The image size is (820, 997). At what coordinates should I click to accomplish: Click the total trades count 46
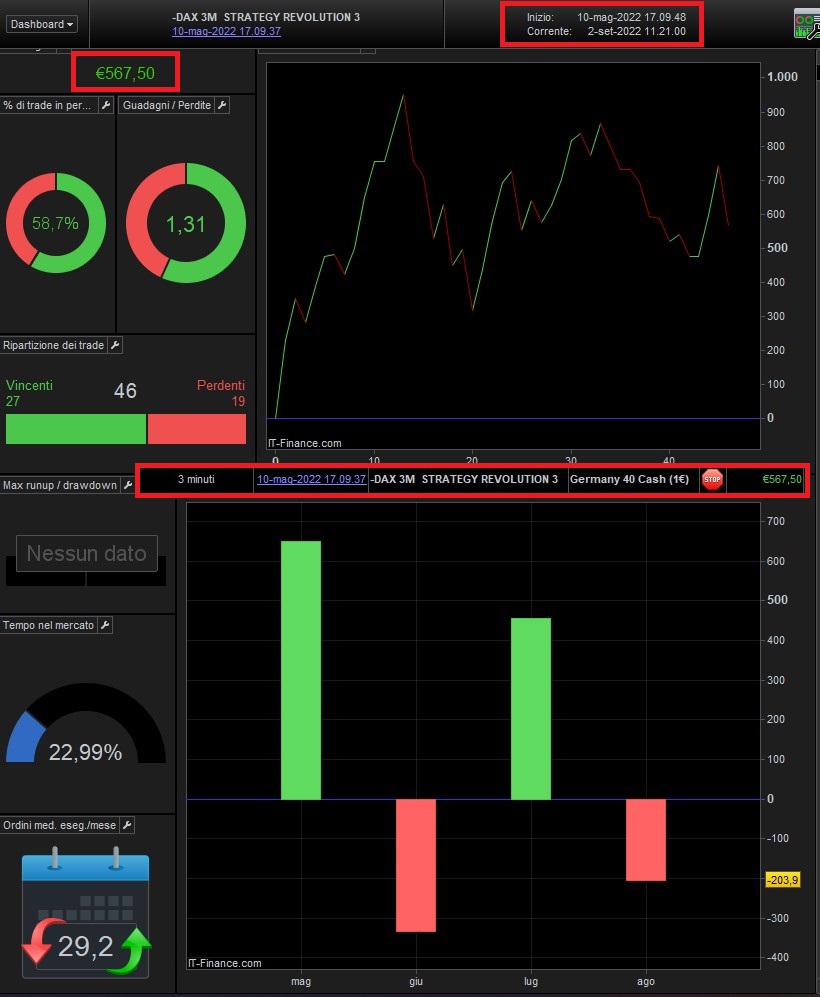point(125,390)
